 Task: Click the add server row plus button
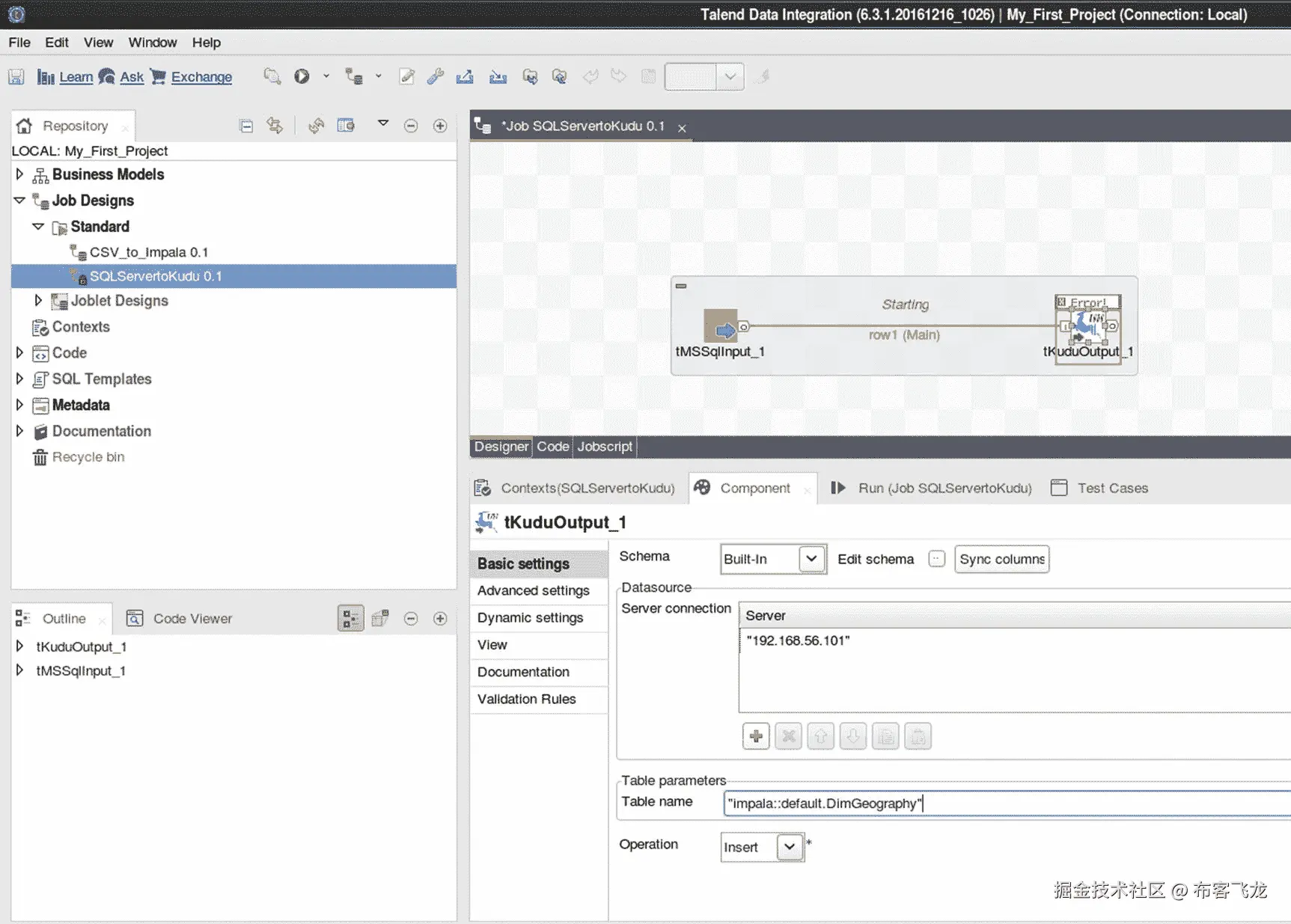[x=756, y=737]
